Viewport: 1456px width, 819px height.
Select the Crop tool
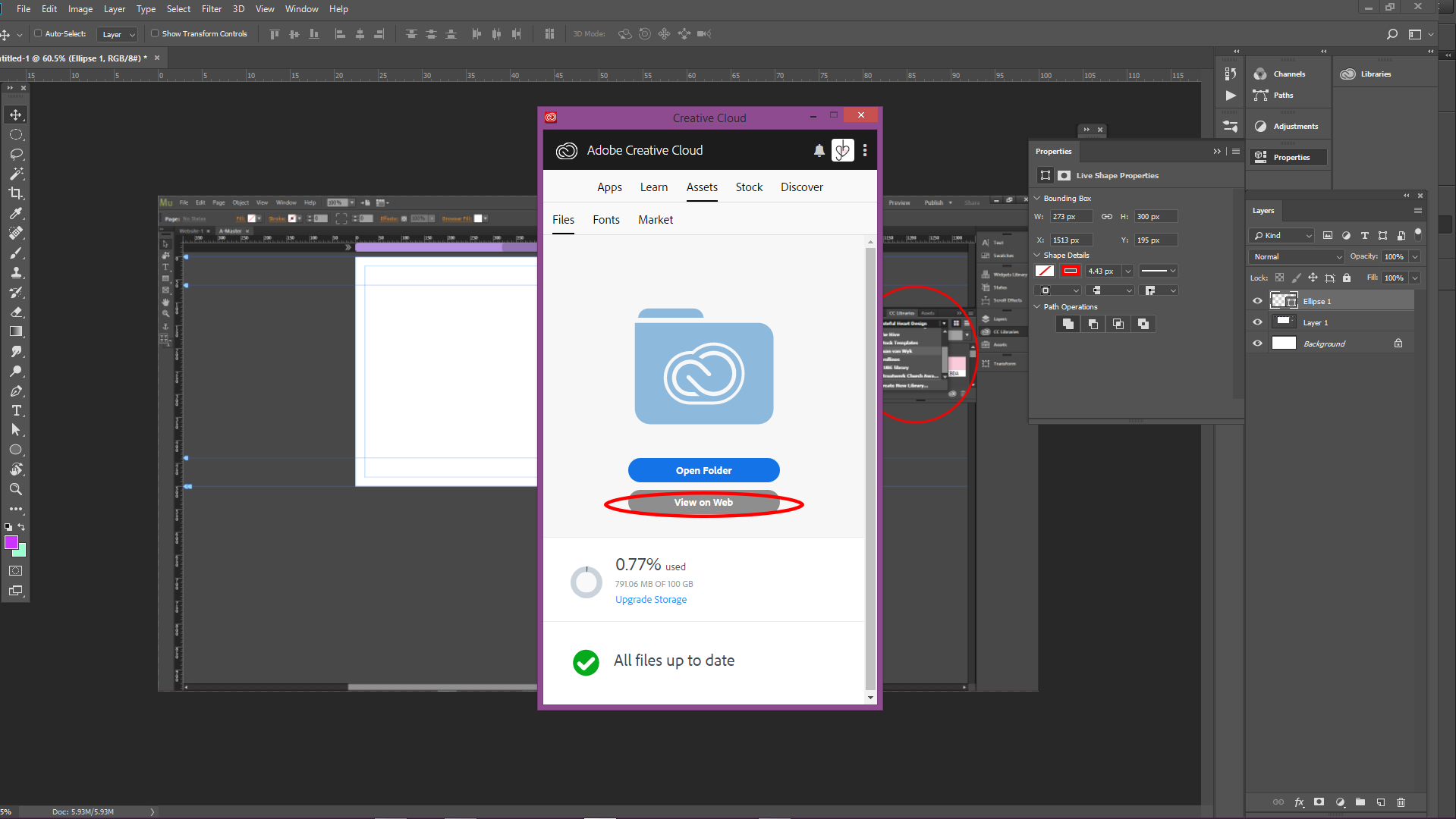(x=15, y=193)
